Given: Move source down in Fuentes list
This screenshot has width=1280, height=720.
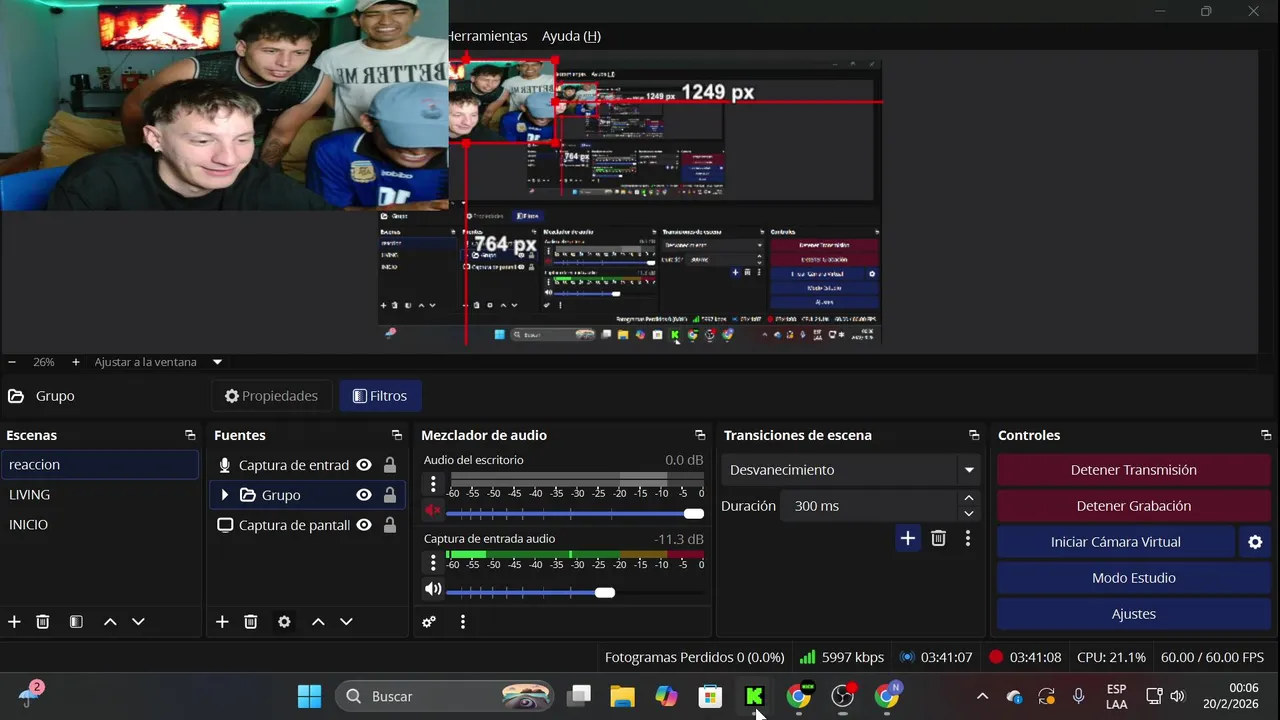Looking at the screenshot, I should [x=346, y=622].
